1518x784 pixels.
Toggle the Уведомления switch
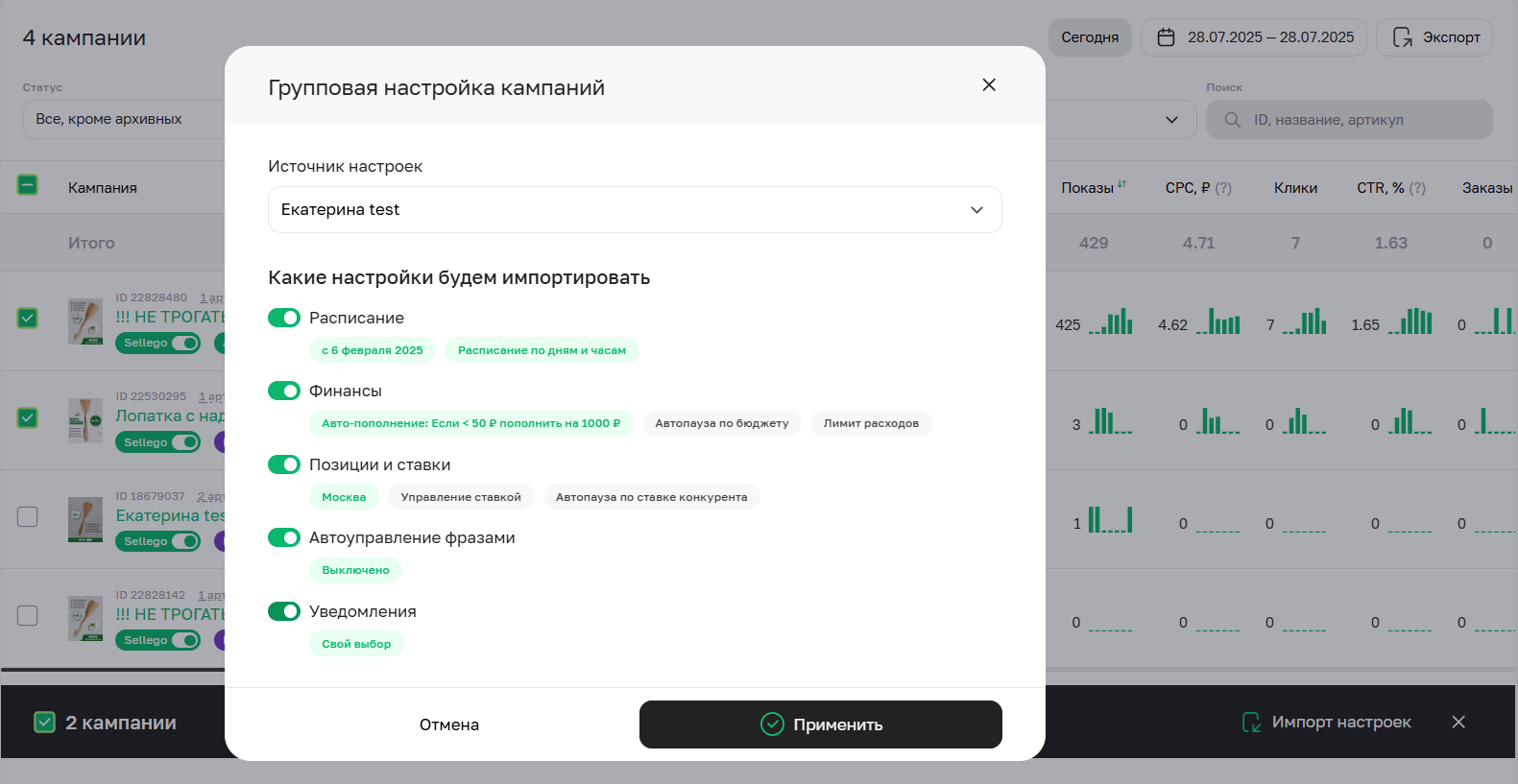284,611
